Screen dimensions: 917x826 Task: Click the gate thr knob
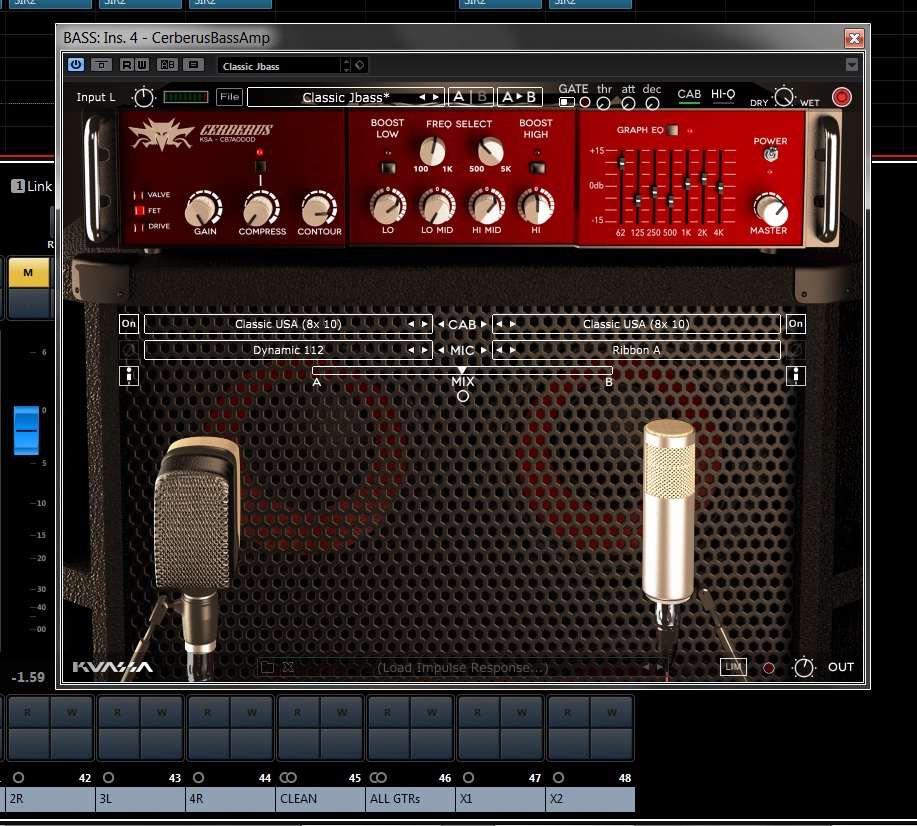604,104
